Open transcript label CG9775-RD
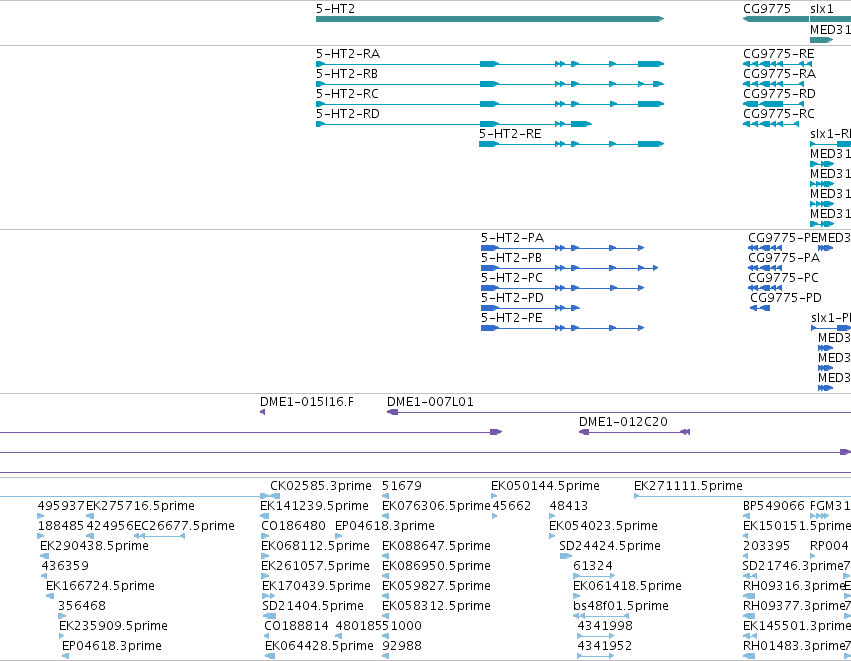This screenshot has width=851, height=661. point(779,94)
